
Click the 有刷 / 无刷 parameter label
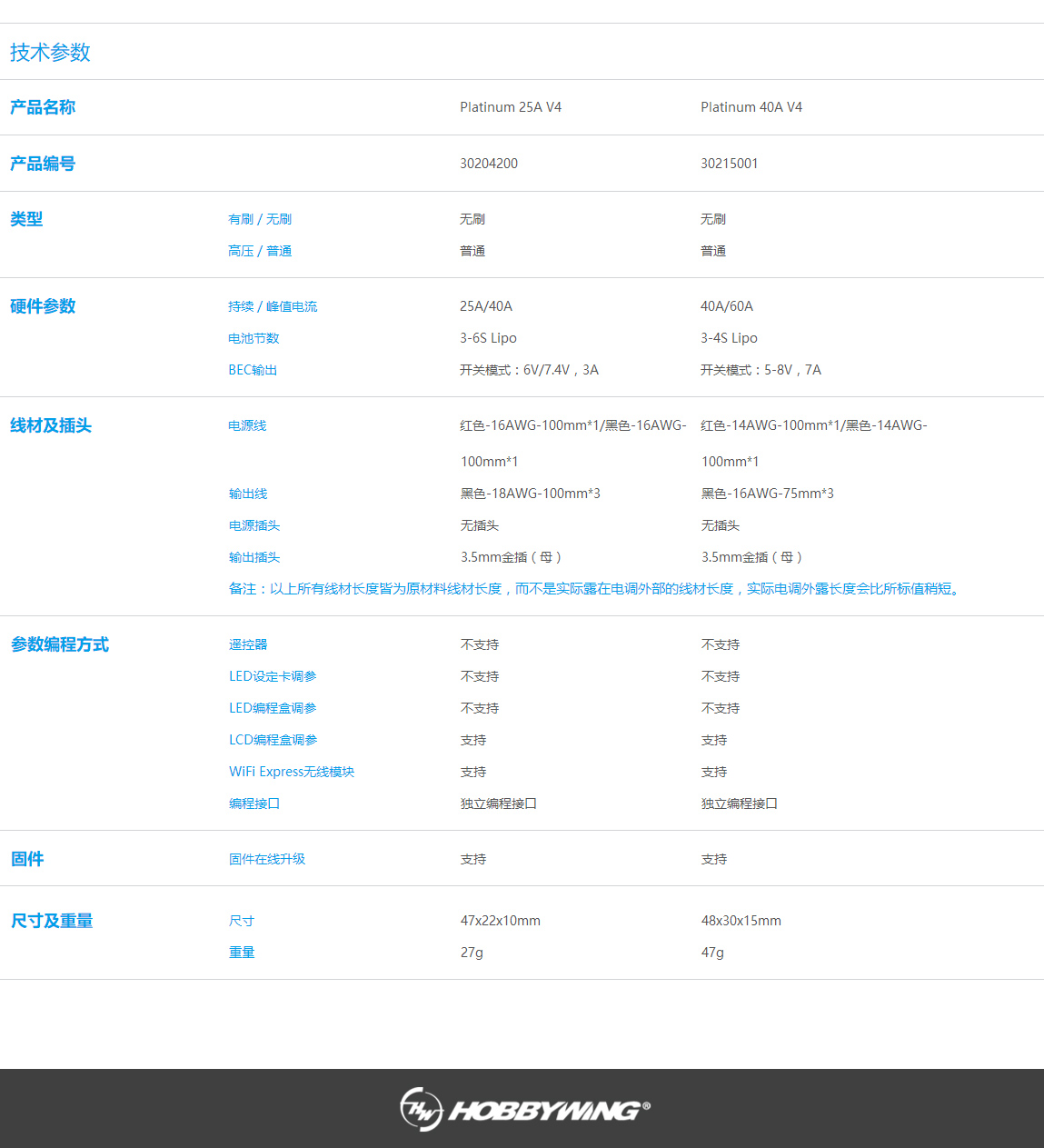coord(260,219)
